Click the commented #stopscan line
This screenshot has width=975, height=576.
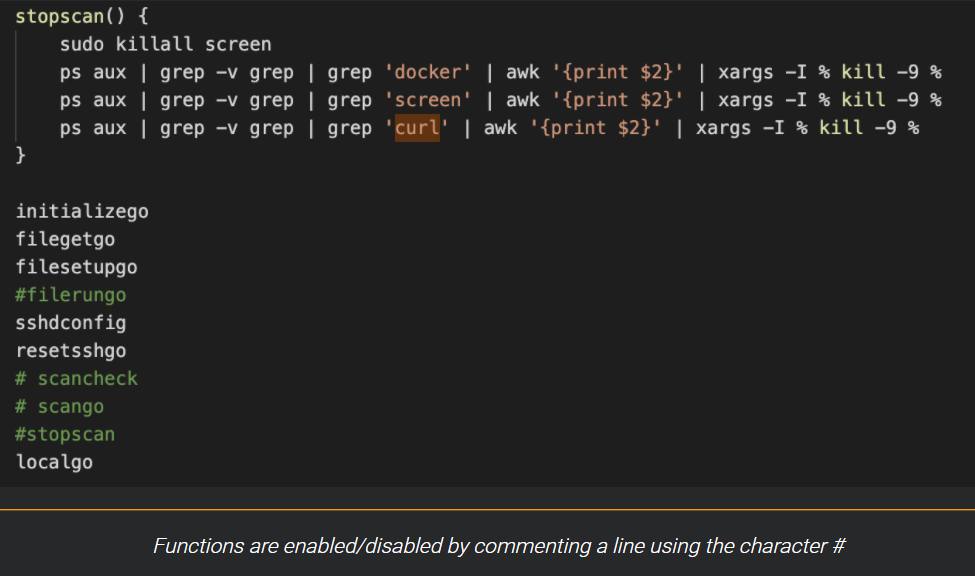(x=65, y=434)
